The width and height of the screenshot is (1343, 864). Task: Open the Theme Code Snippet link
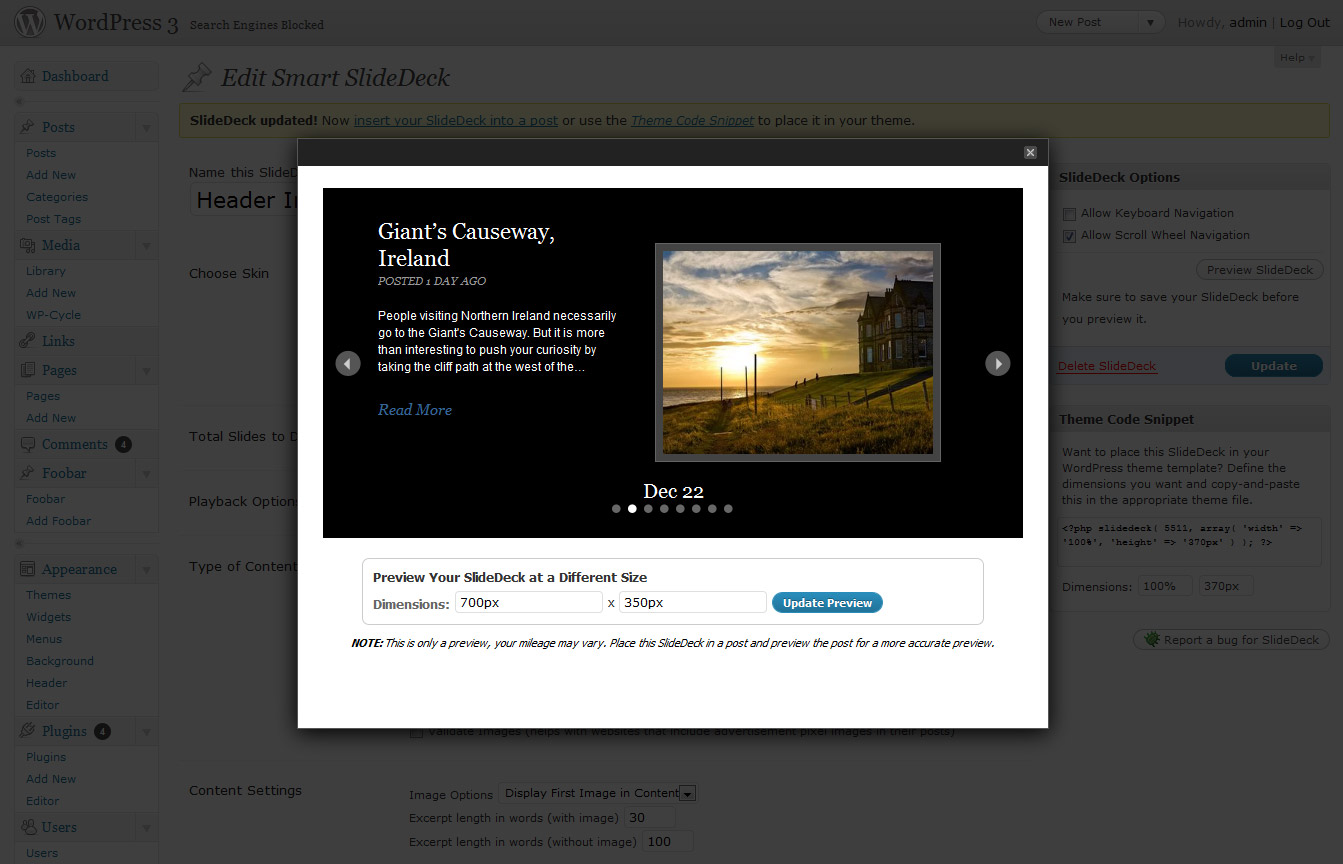point(693,120)
